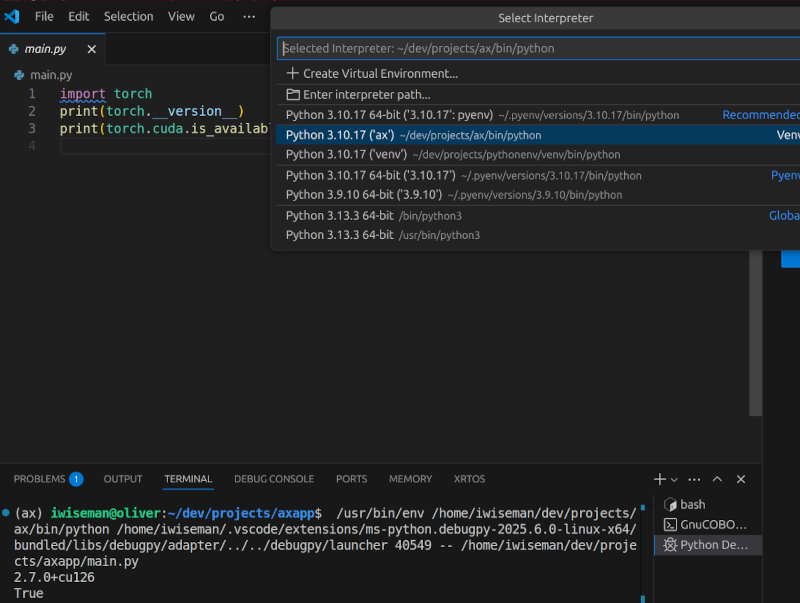Create a new terminal with plus icon
Image resolution: width=800 pixels, height=603 pixels.
(660, 479)
